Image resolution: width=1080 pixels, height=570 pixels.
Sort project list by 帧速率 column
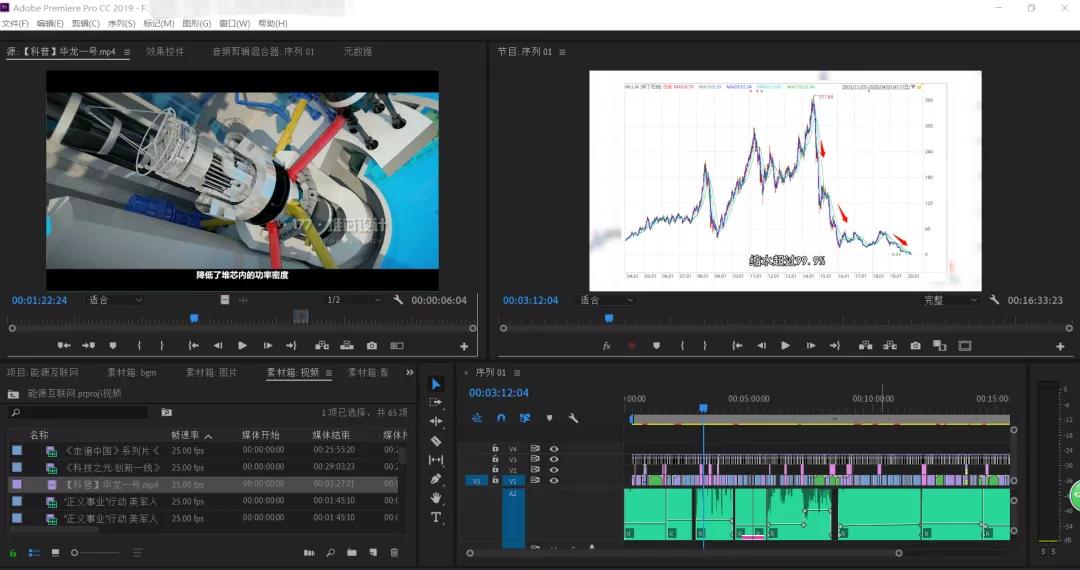click(185, 435)
